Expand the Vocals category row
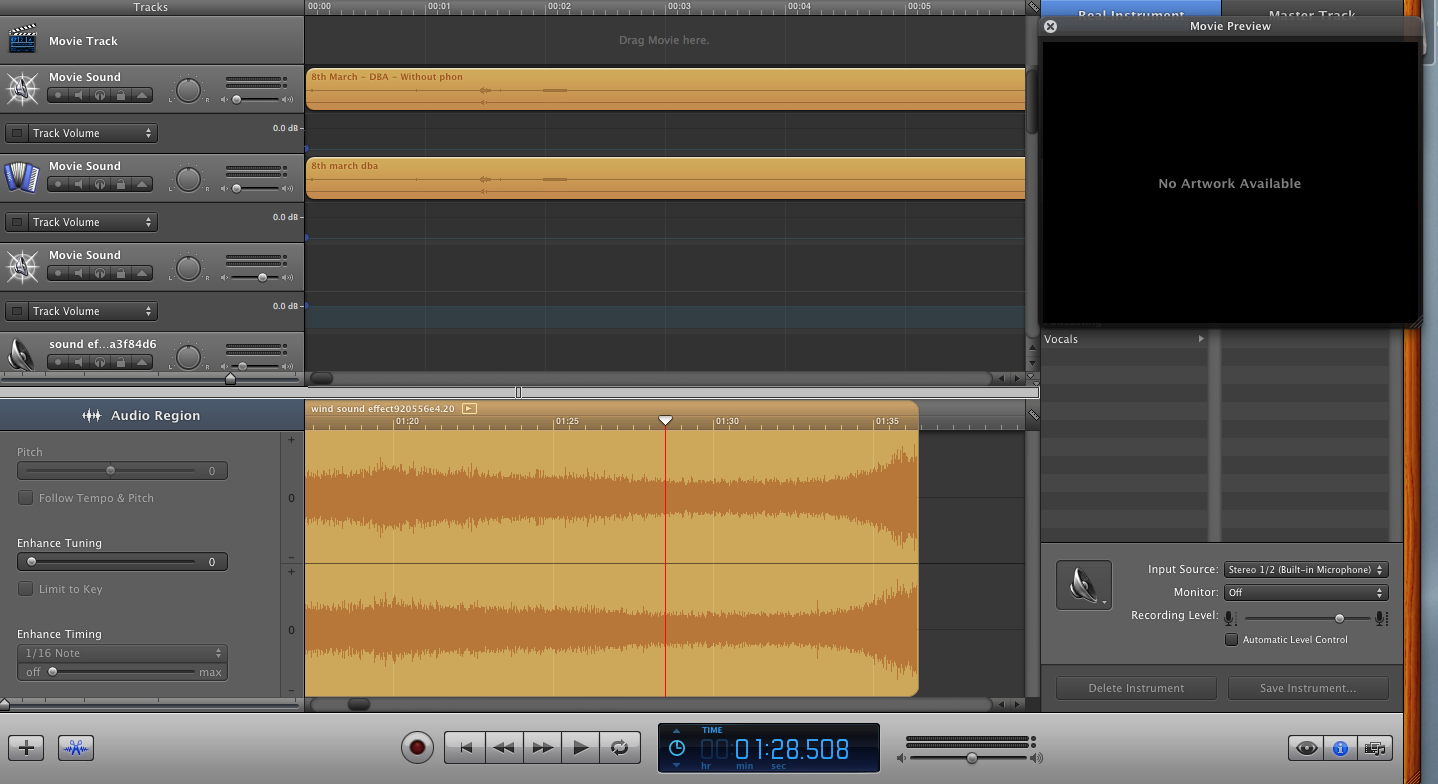The image size is (1438, 784). [x=1125, y=339]
